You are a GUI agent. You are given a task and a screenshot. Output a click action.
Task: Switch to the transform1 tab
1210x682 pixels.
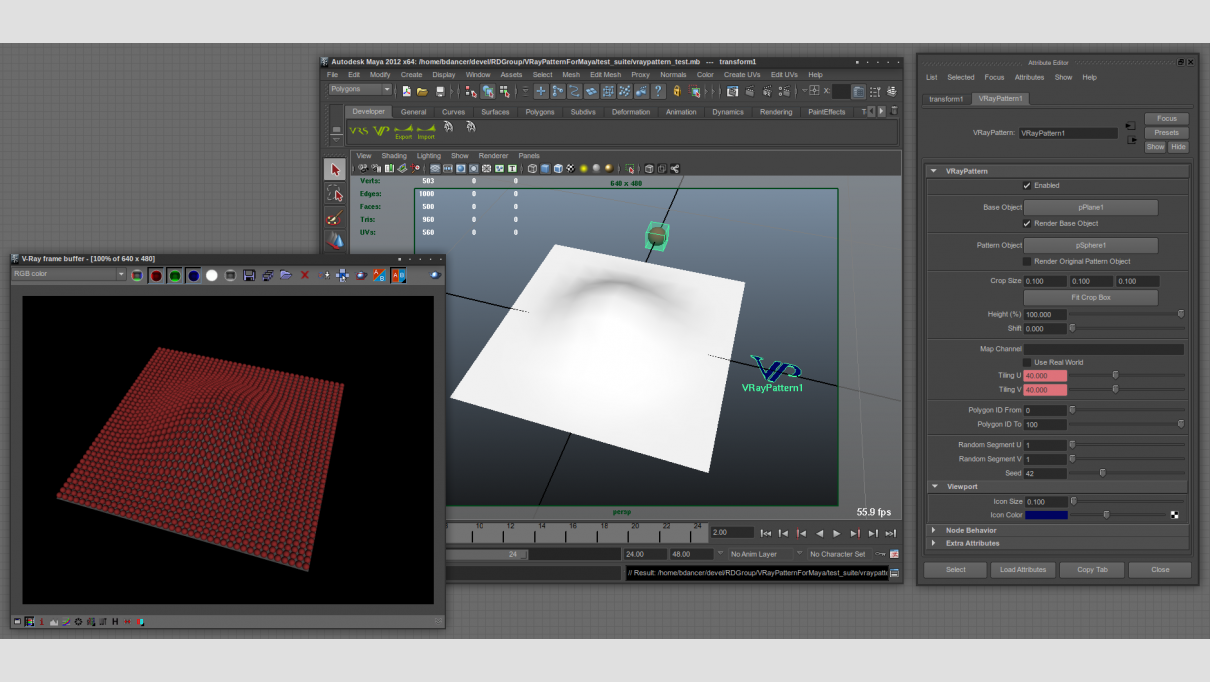[946, 99]
